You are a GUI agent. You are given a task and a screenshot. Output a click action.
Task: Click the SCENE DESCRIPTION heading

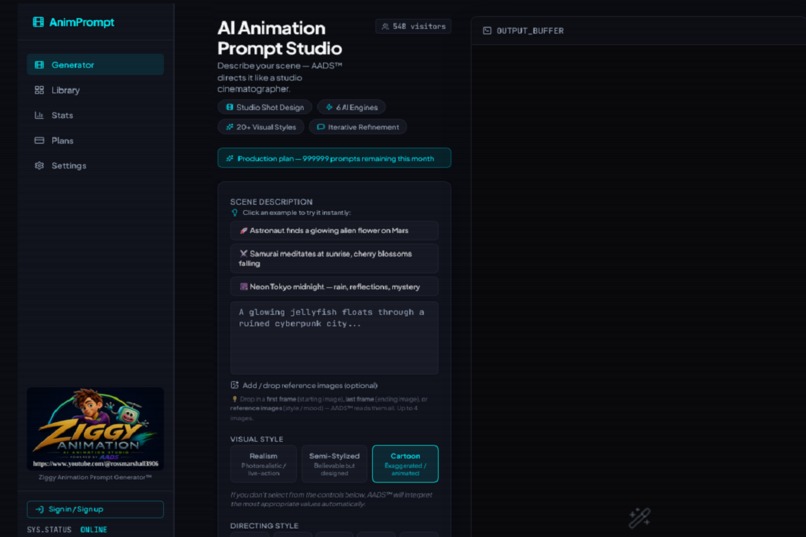pos(271,202)
